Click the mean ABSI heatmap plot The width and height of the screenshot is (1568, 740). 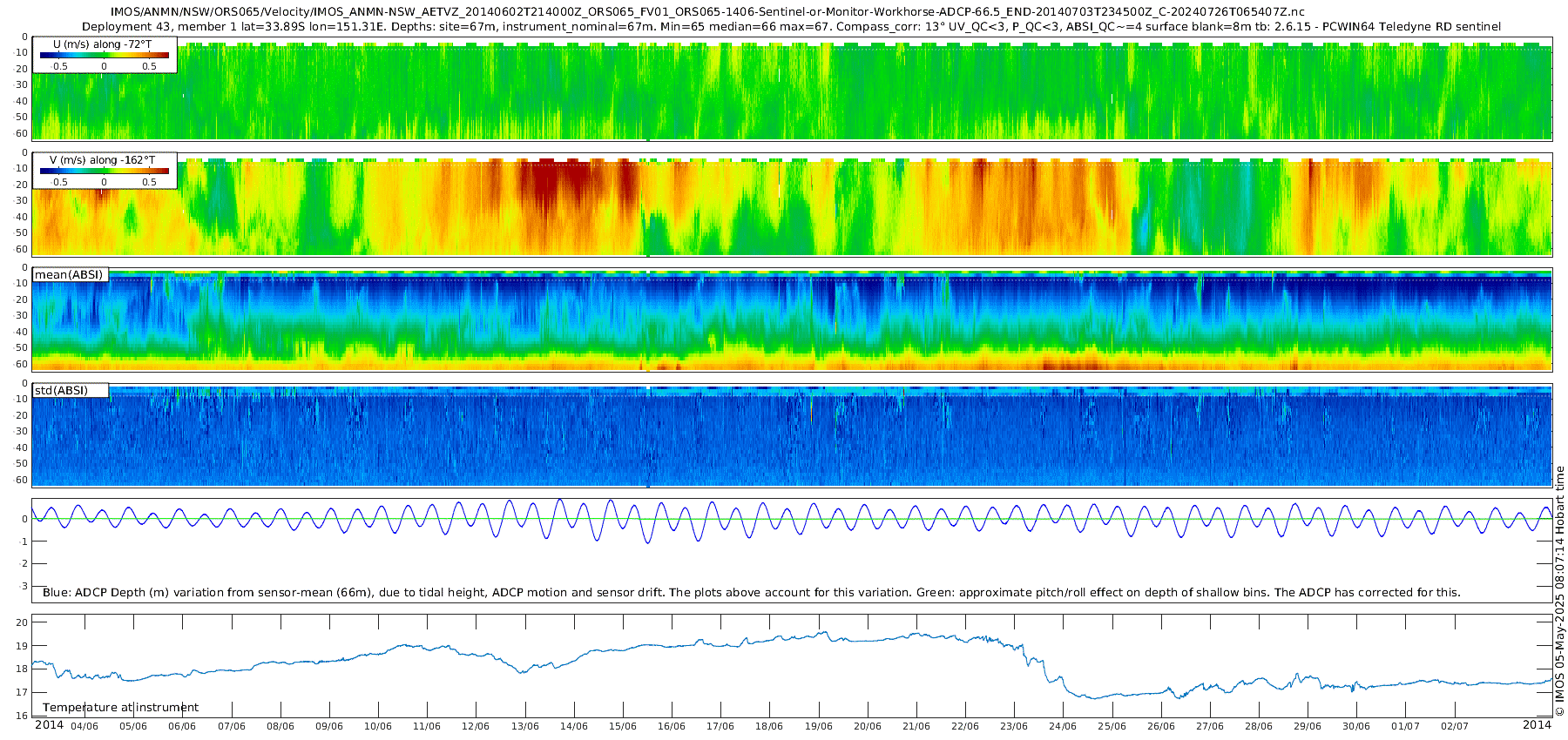pos(792,320)
